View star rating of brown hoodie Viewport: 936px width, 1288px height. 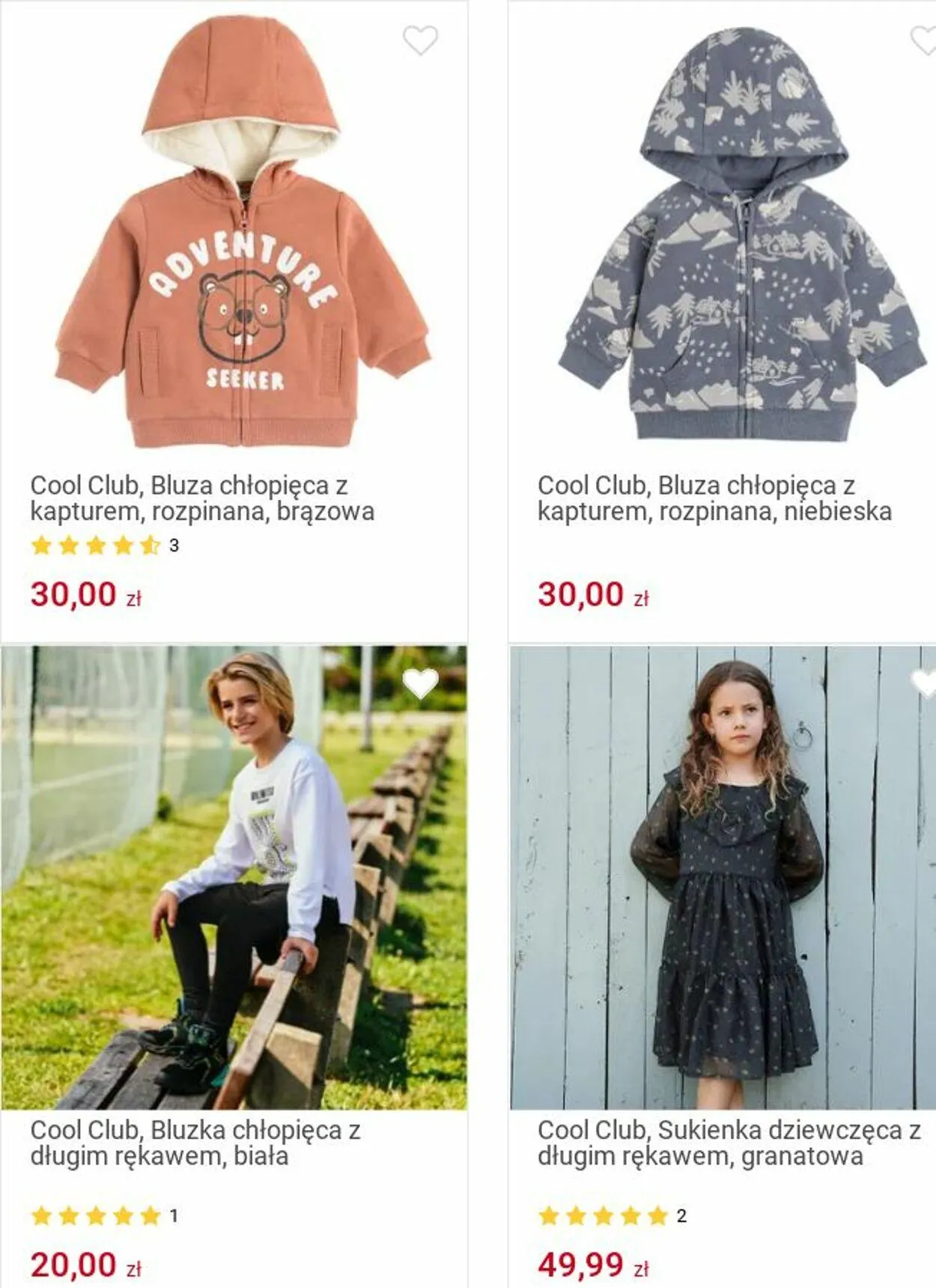point(96,546)
